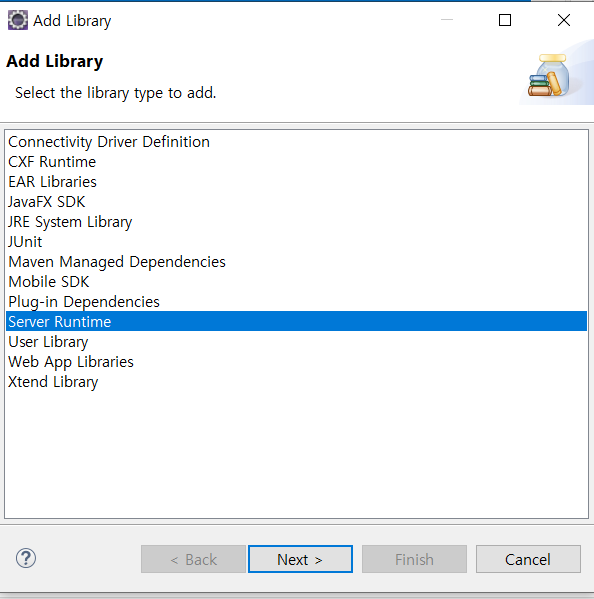Click the disabled Back button
This screenshot has height=599, width=594.
pos(193,559)
